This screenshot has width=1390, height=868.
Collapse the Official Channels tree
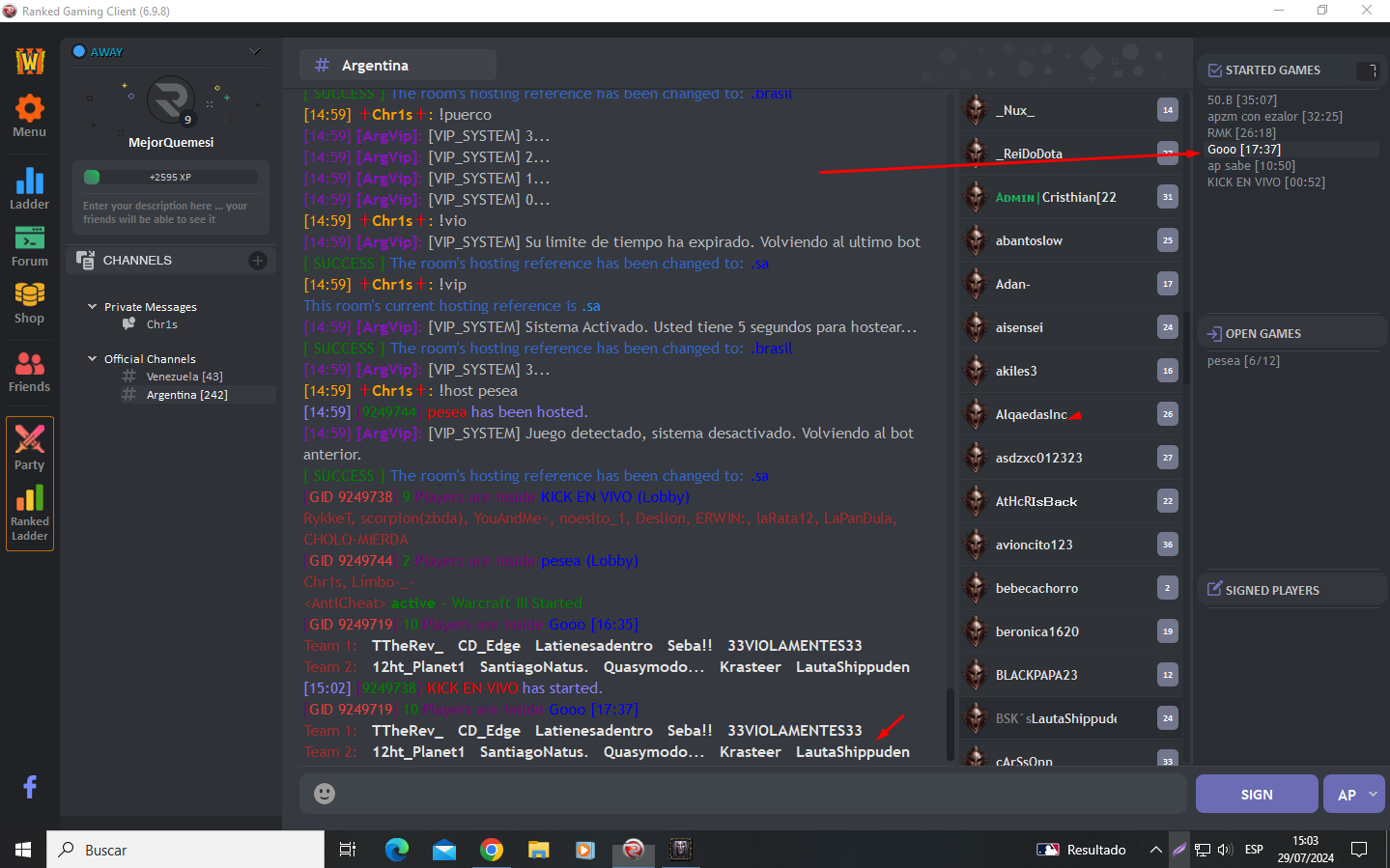[x=93, y=358]
